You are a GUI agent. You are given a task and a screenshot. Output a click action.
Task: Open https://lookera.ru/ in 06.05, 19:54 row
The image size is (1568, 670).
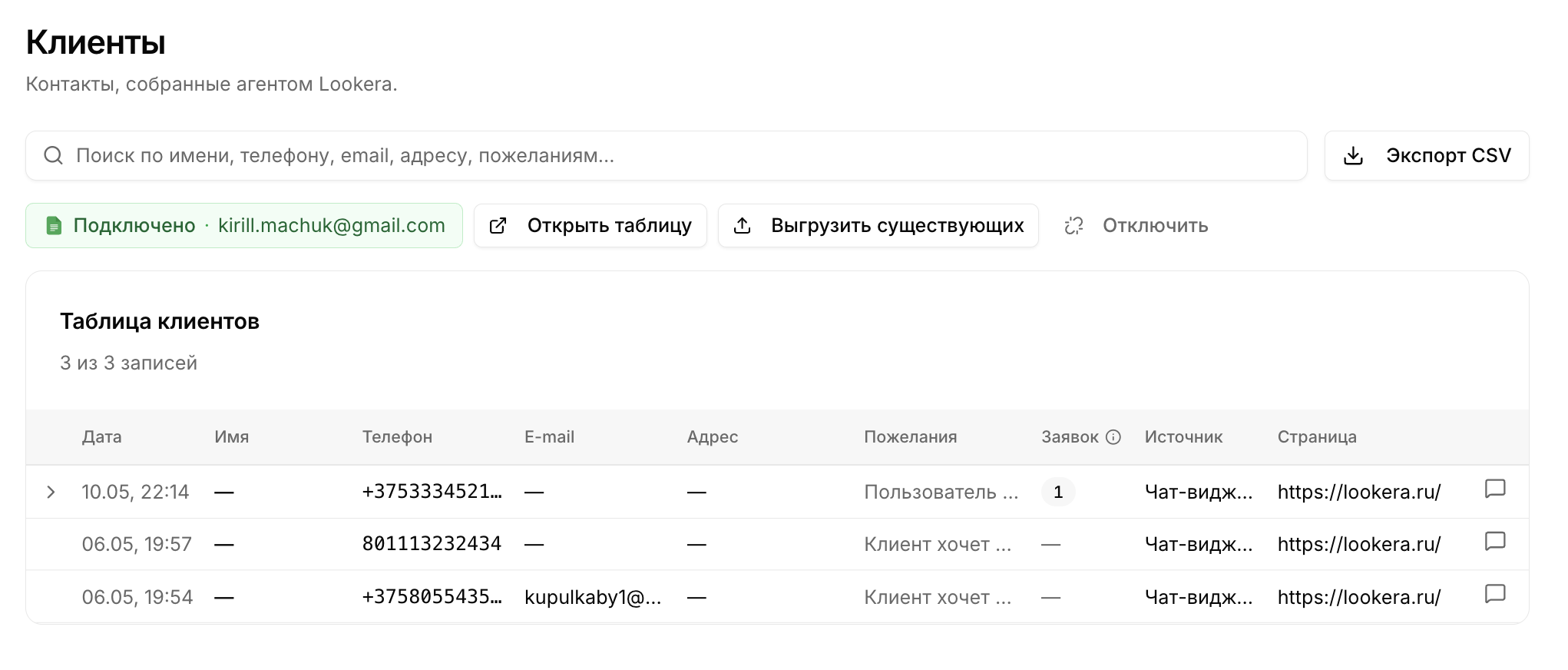click(x=1359, y=597)
